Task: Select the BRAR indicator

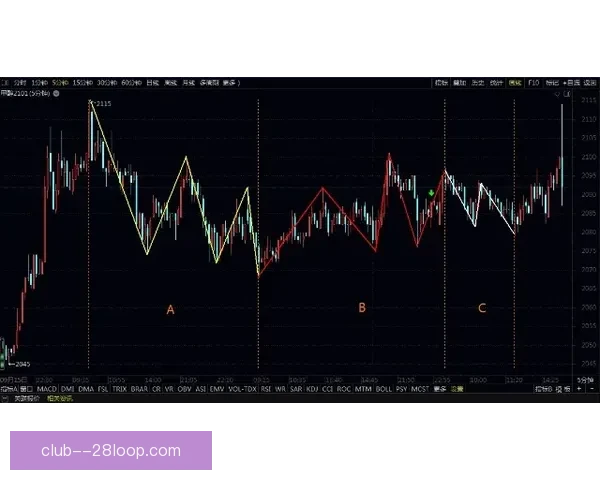Action: [139, 389]
